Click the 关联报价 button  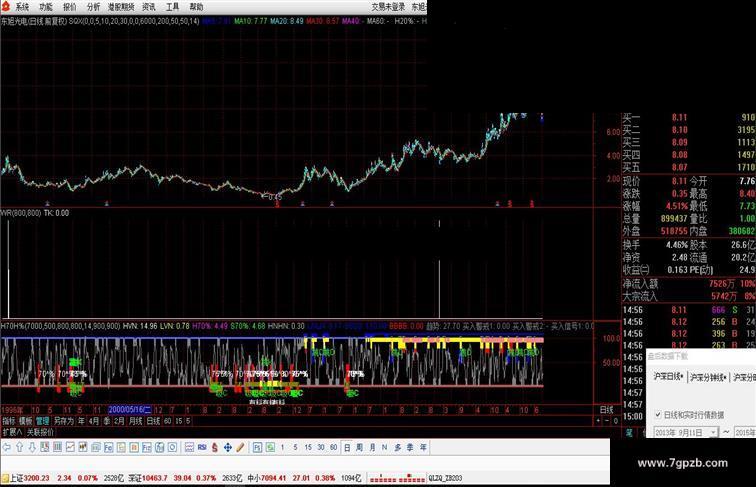pyautogui.click(x=40, y=432)
